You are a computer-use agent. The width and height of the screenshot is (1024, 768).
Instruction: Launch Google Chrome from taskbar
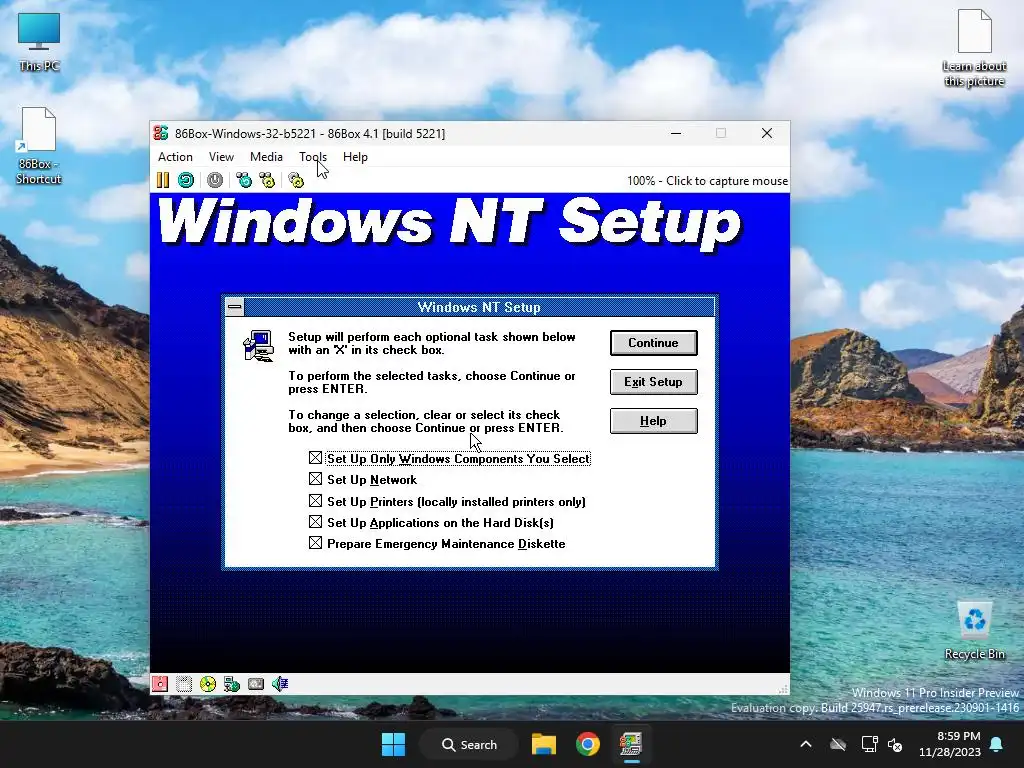click(588, 744)
